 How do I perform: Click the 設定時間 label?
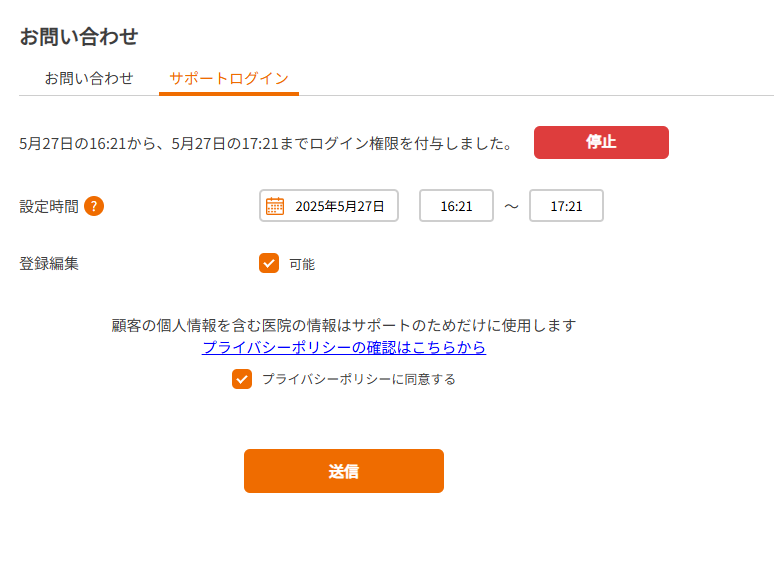(x=49, y=206)
